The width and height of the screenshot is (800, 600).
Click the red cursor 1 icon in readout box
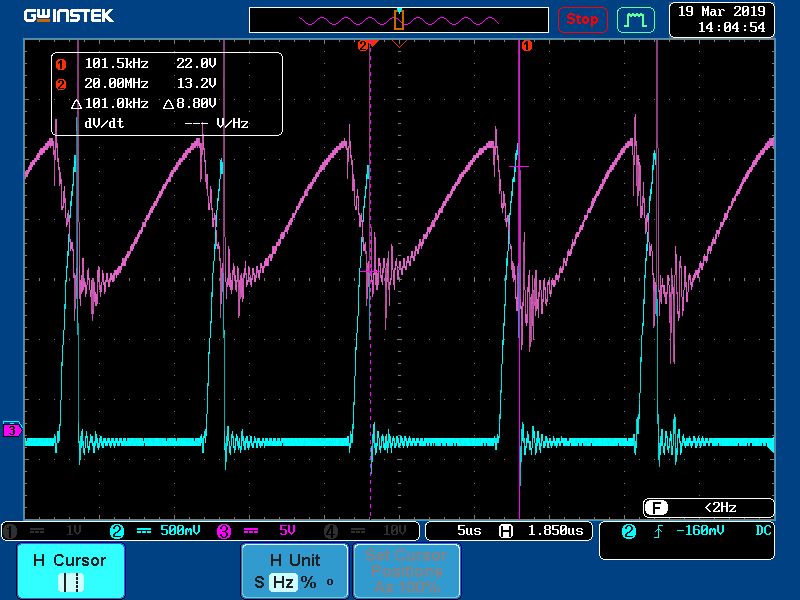coord(61,64)
